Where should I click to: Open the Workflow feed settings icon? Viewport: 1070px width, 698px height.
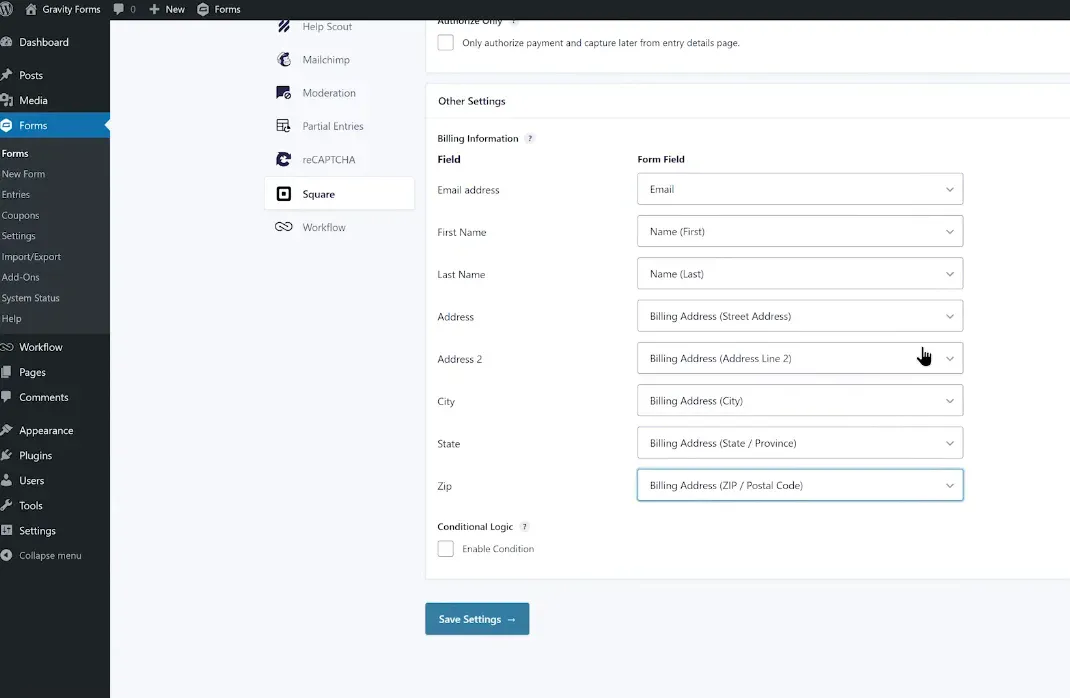coord(284,227)
